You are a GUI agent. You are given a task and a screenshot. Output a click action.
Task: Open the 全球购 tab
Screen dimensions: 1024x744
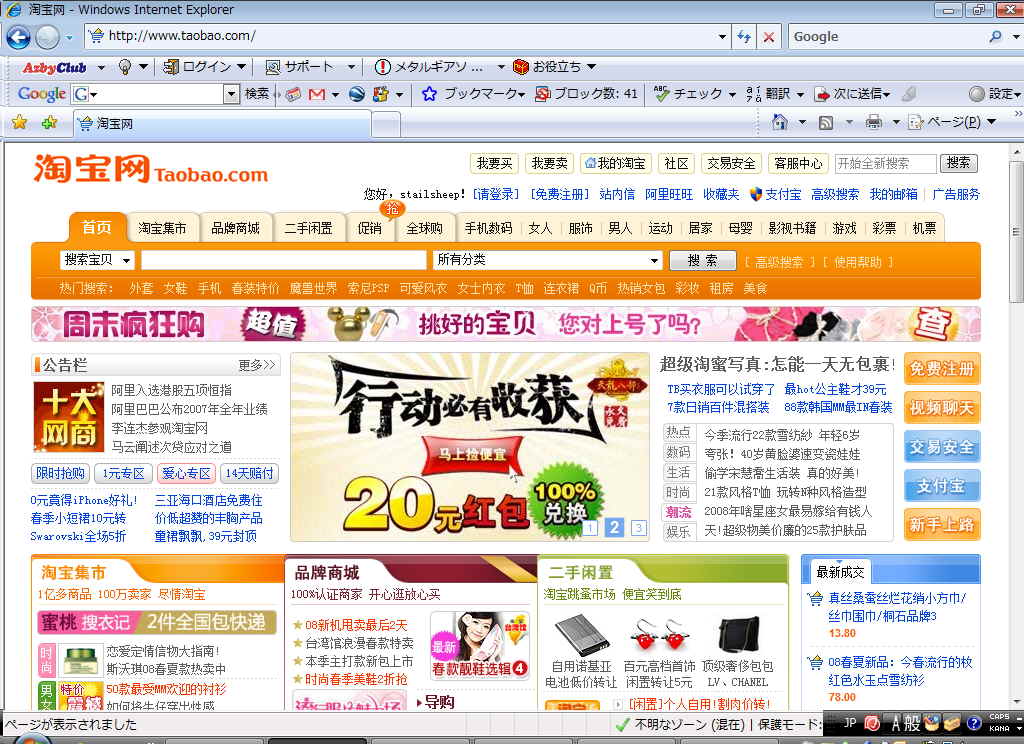click(x=424, y=228)
